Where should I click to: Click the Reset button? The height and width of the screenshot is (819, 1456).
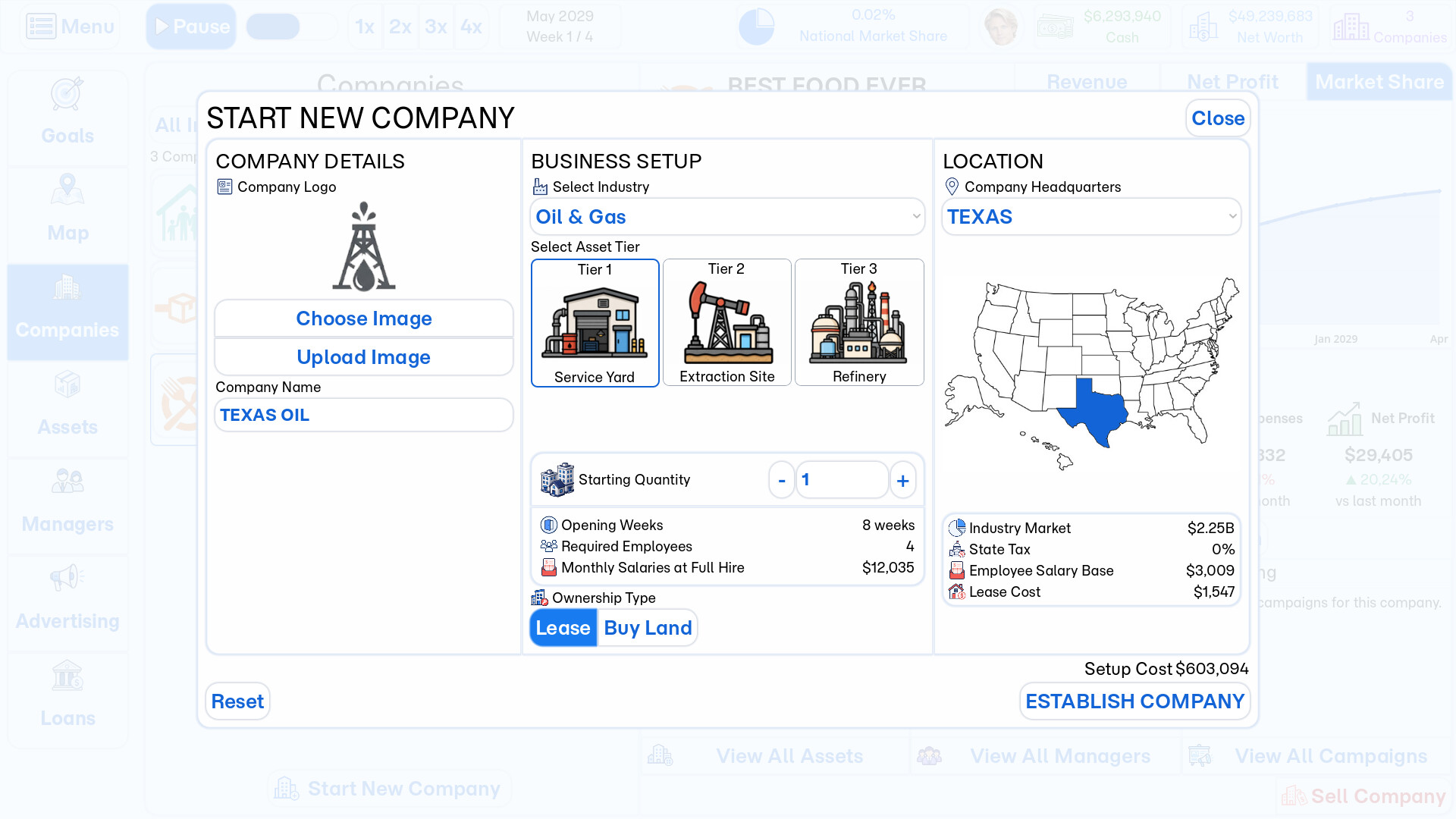(237, 701)
